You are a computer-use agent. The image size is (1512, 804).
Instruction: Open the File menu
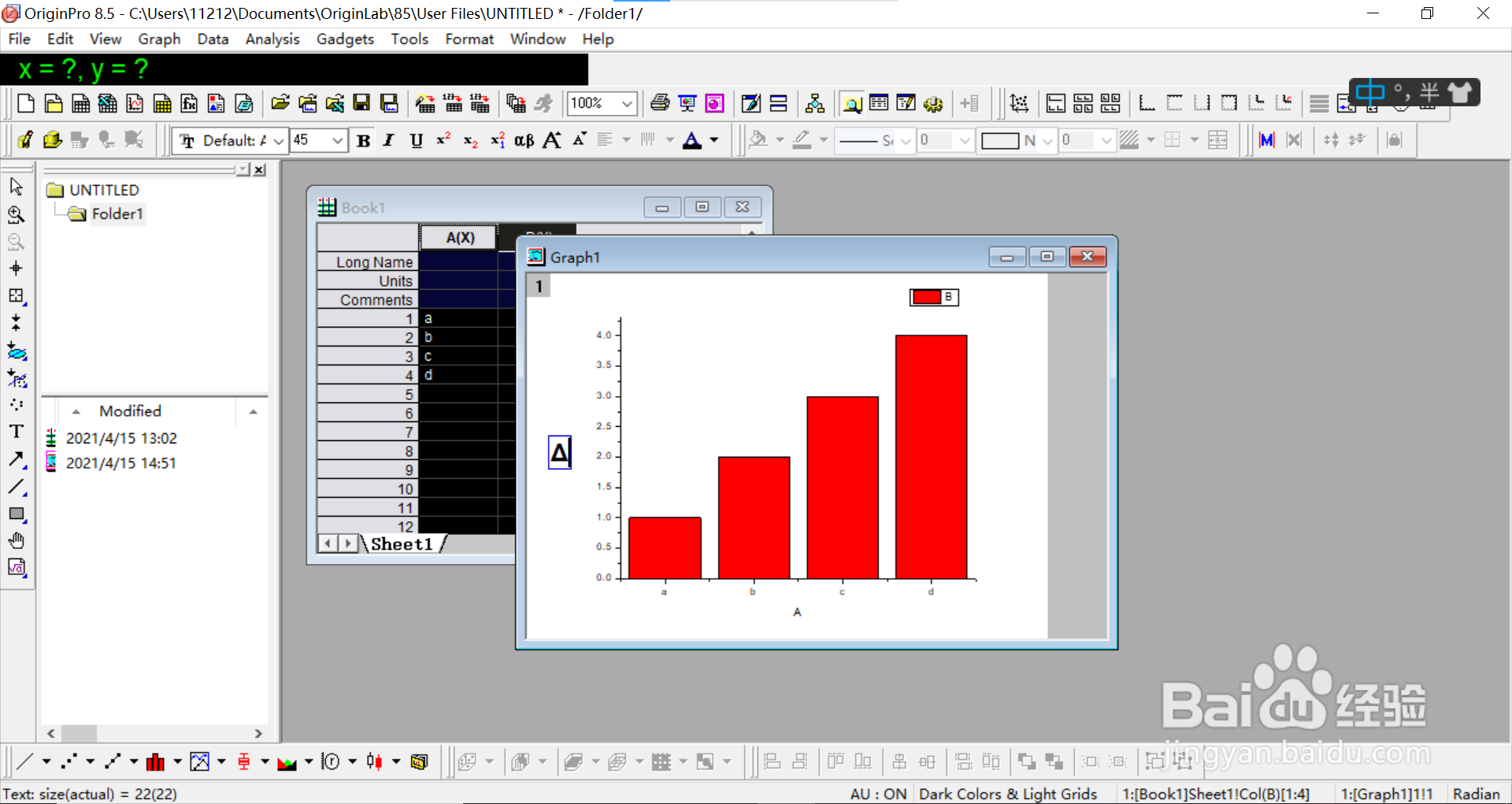[x=19, y=39]
